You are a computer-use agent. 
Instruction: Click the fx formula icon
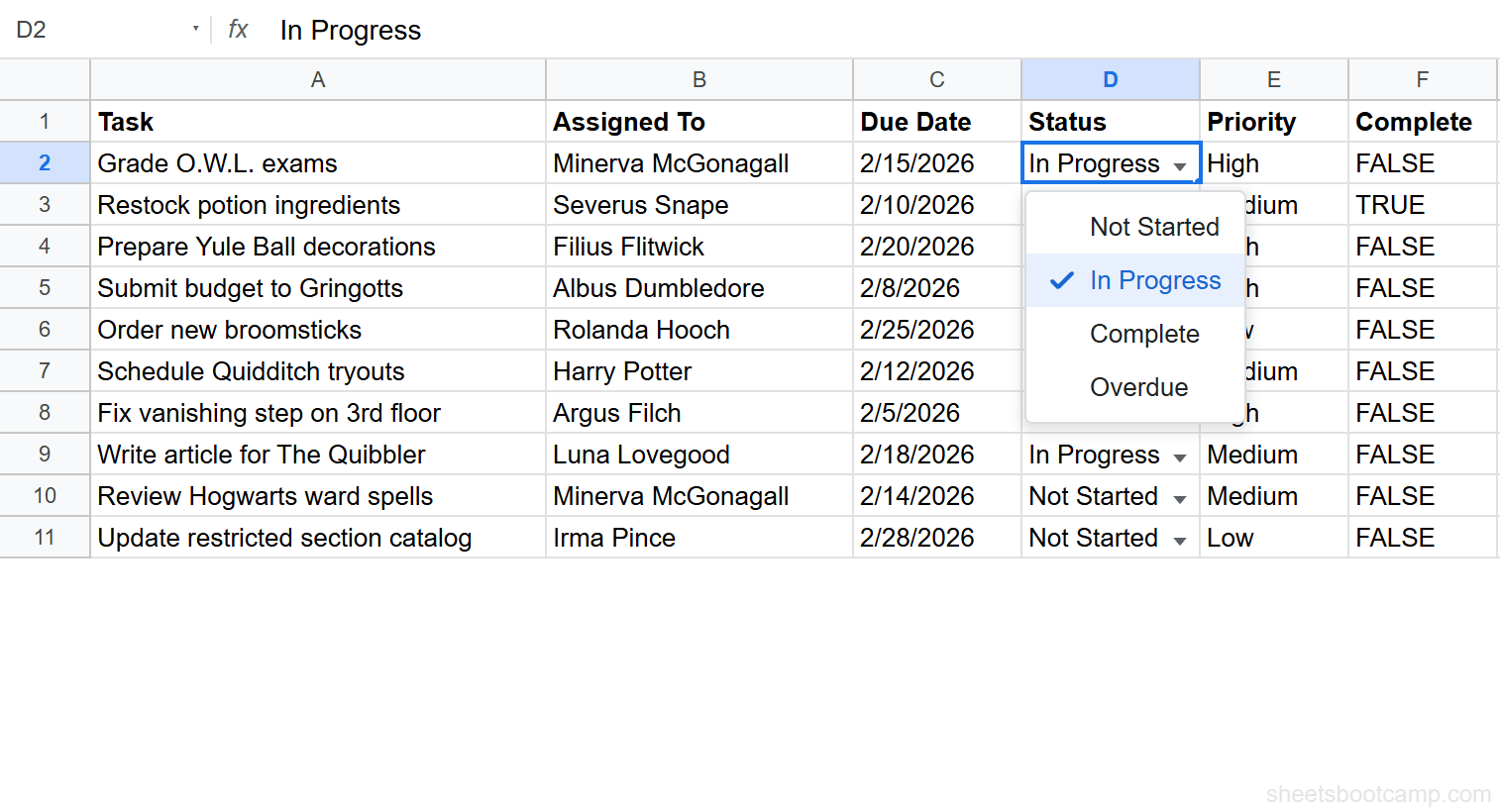tap(237, 30)
